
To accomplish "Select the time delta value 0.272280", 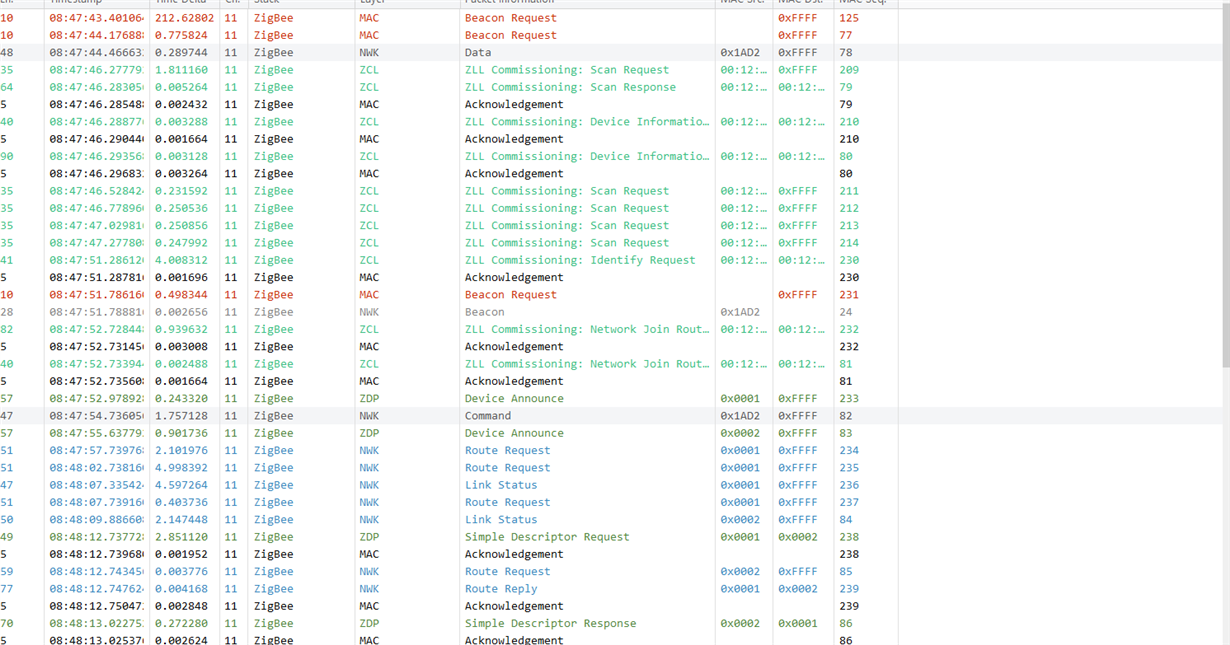I will click(x=182, y=623).
